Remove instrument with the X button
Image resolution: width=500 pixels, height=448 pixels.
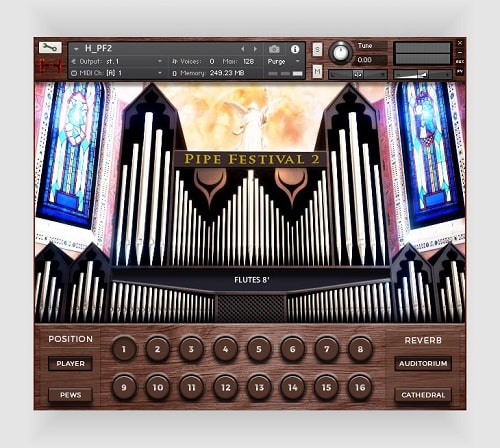[460, 43]
